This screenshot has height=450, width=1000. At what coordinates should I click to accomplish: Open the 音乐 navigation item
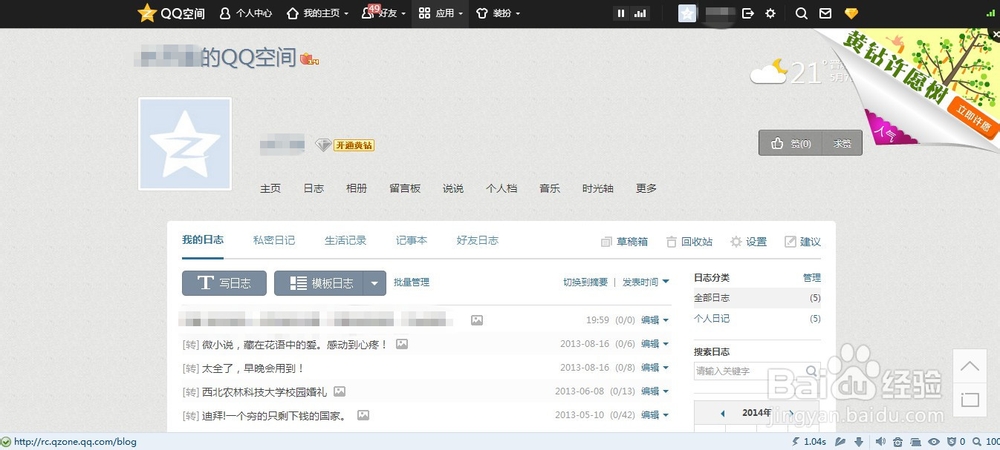550,189
